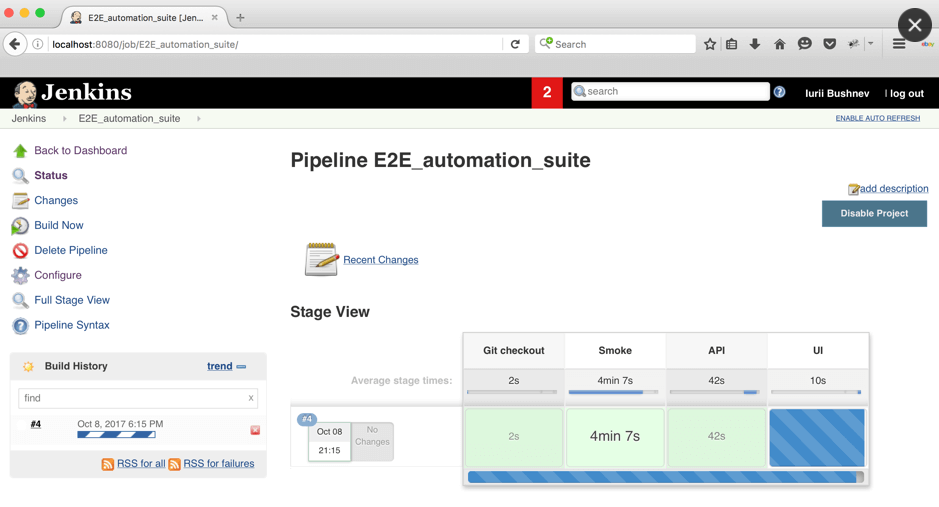Cancel build #4 with red X icon
This screenshot has width=939, height=507.
pyautogui.click(x=255, y=430)
